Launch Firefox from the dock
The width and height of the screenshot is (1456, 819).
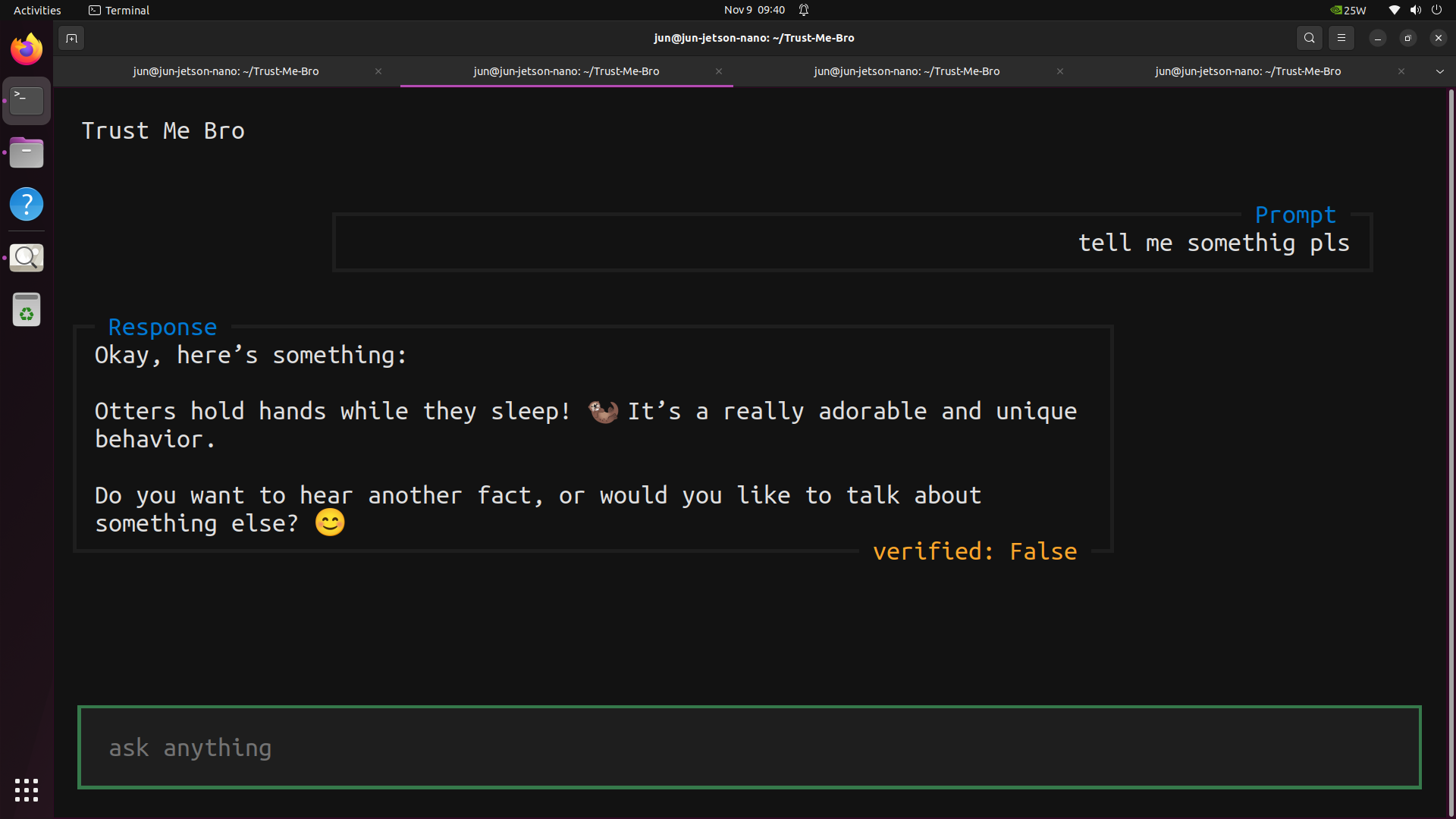(x=27, y=50)
